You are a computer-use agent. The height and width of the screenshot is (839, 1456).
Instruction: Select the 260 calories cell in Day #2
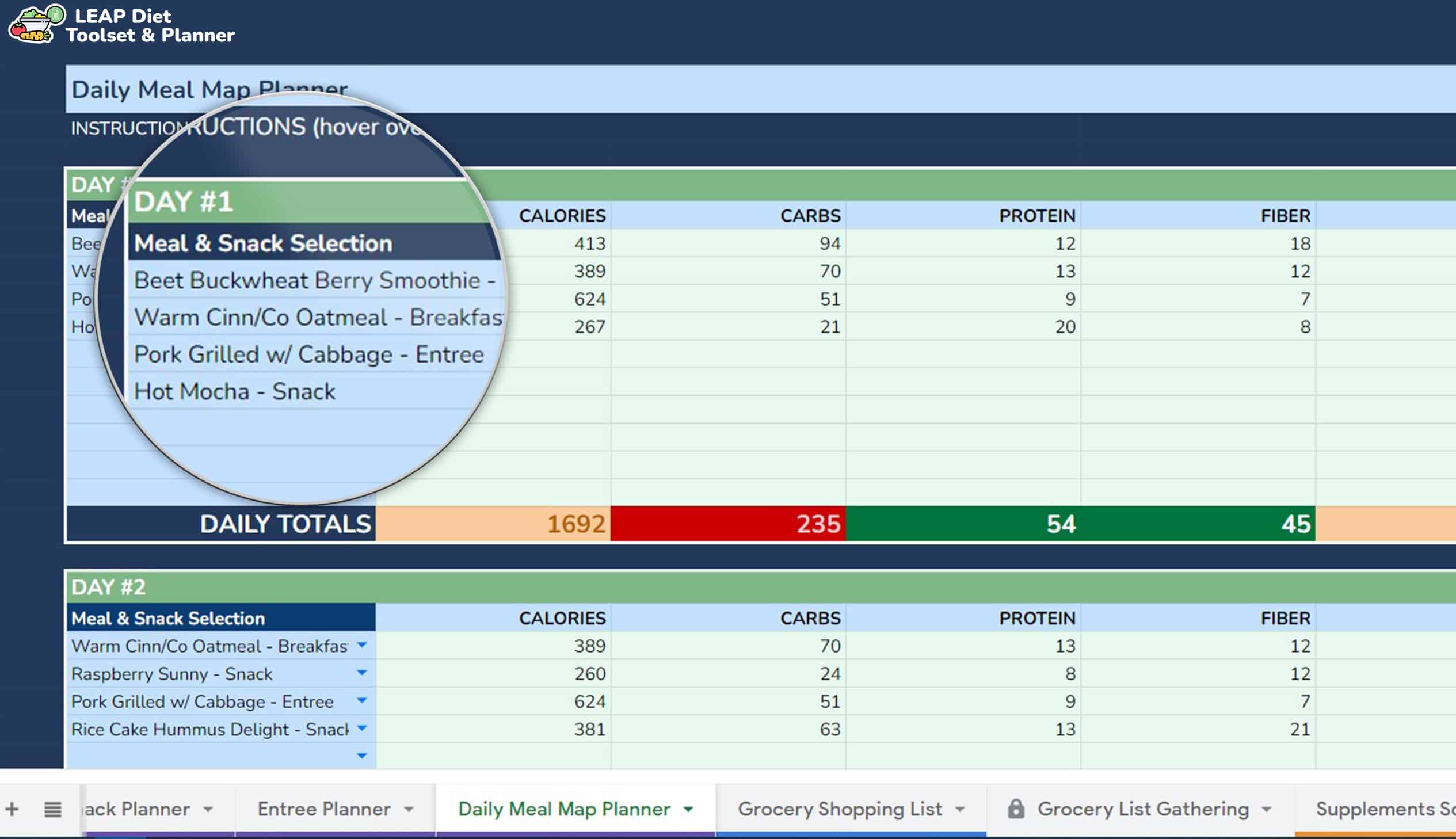tap(493, 673)
